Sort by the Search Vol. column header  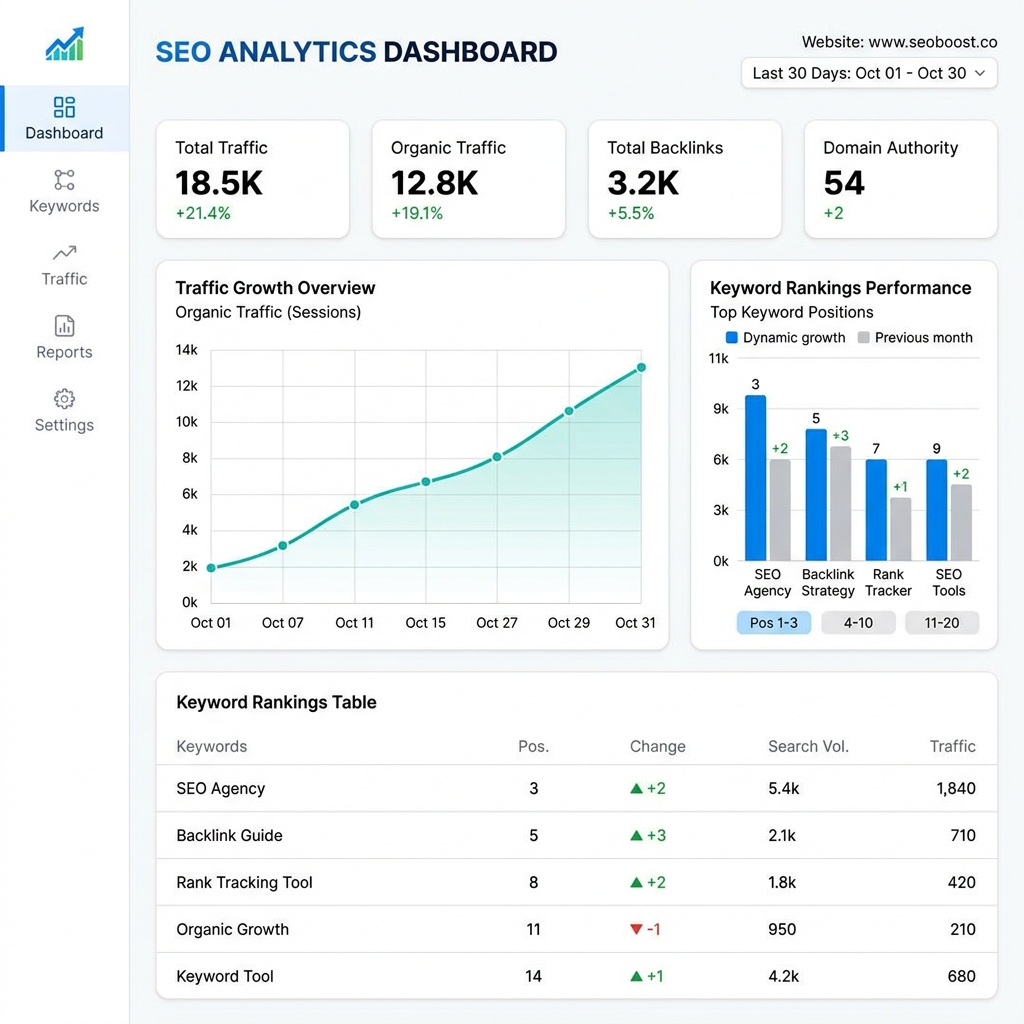[x=808, y=746]
